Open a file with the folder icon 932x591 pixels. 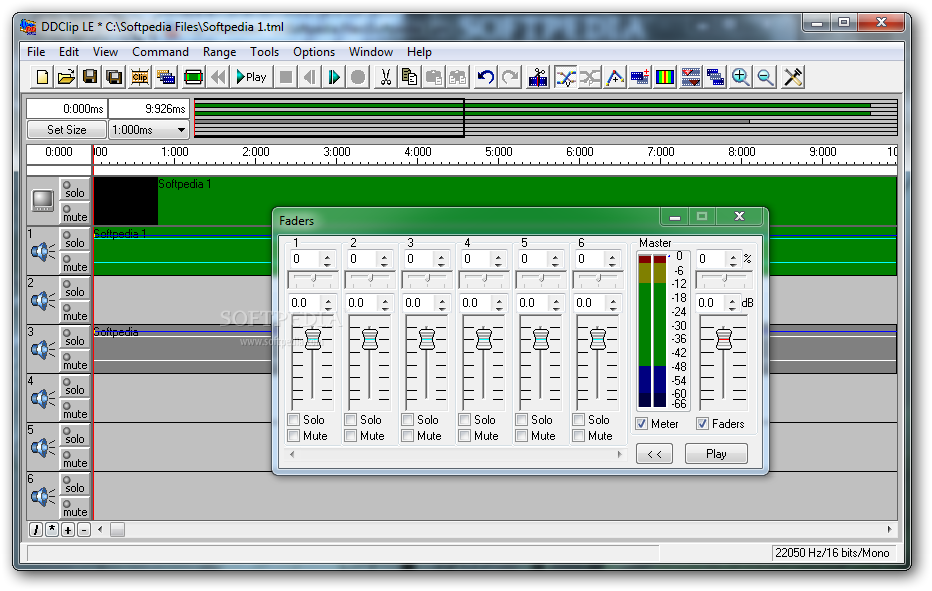click(66, 77)
